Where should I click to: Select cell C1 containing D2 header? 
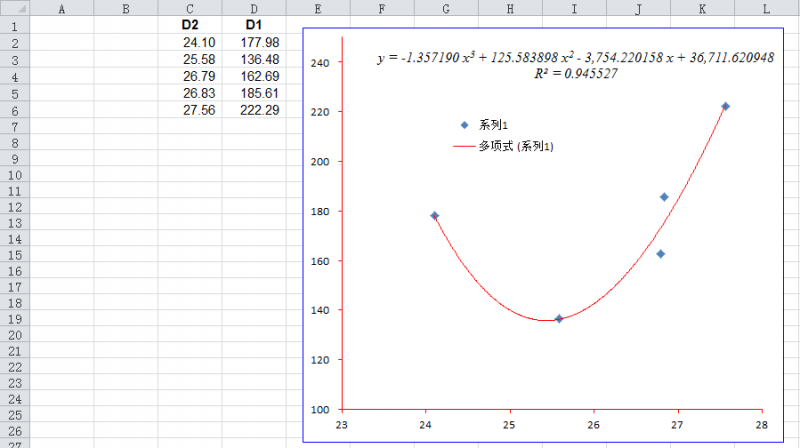tap(190, 25)
